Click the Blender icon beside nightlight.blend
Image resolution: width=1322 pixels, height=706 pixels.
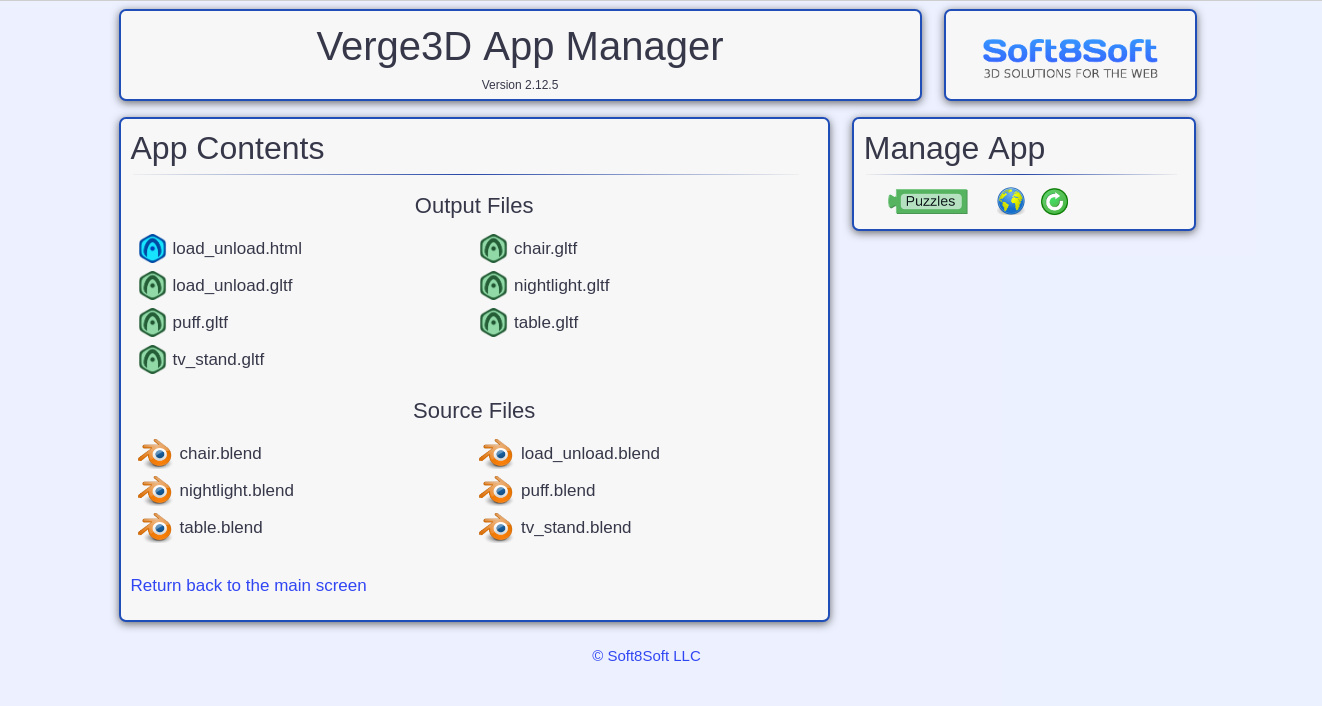(x=155, y=490)
